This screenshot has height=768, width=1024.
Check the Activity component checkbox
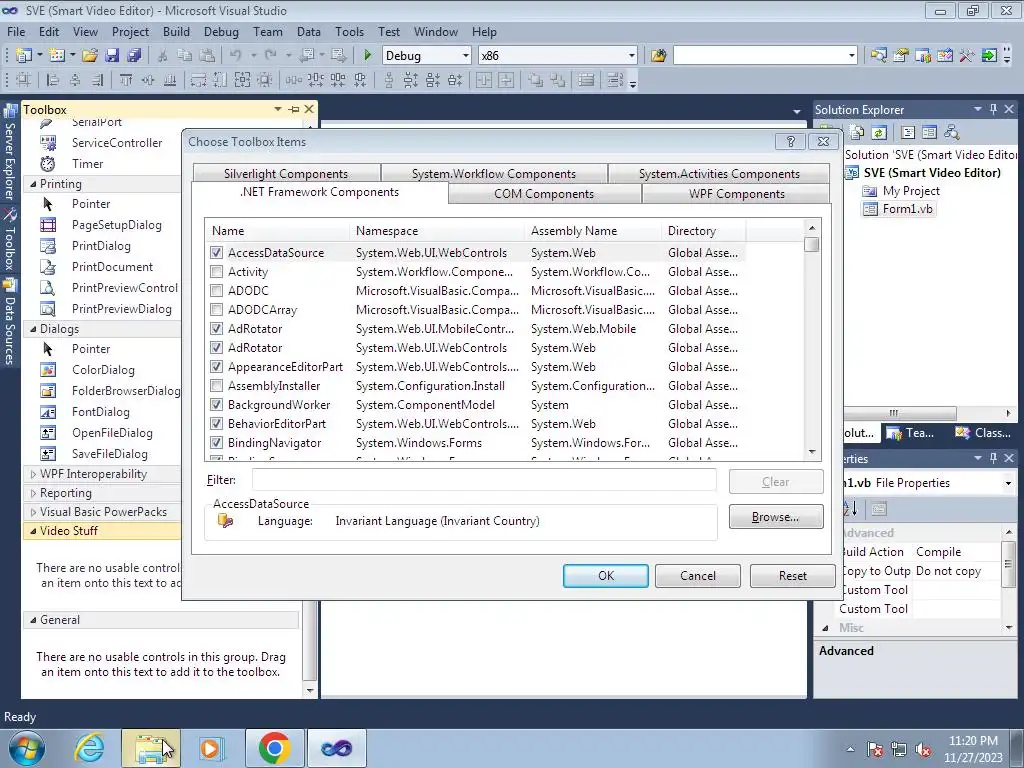pos(216,272)
